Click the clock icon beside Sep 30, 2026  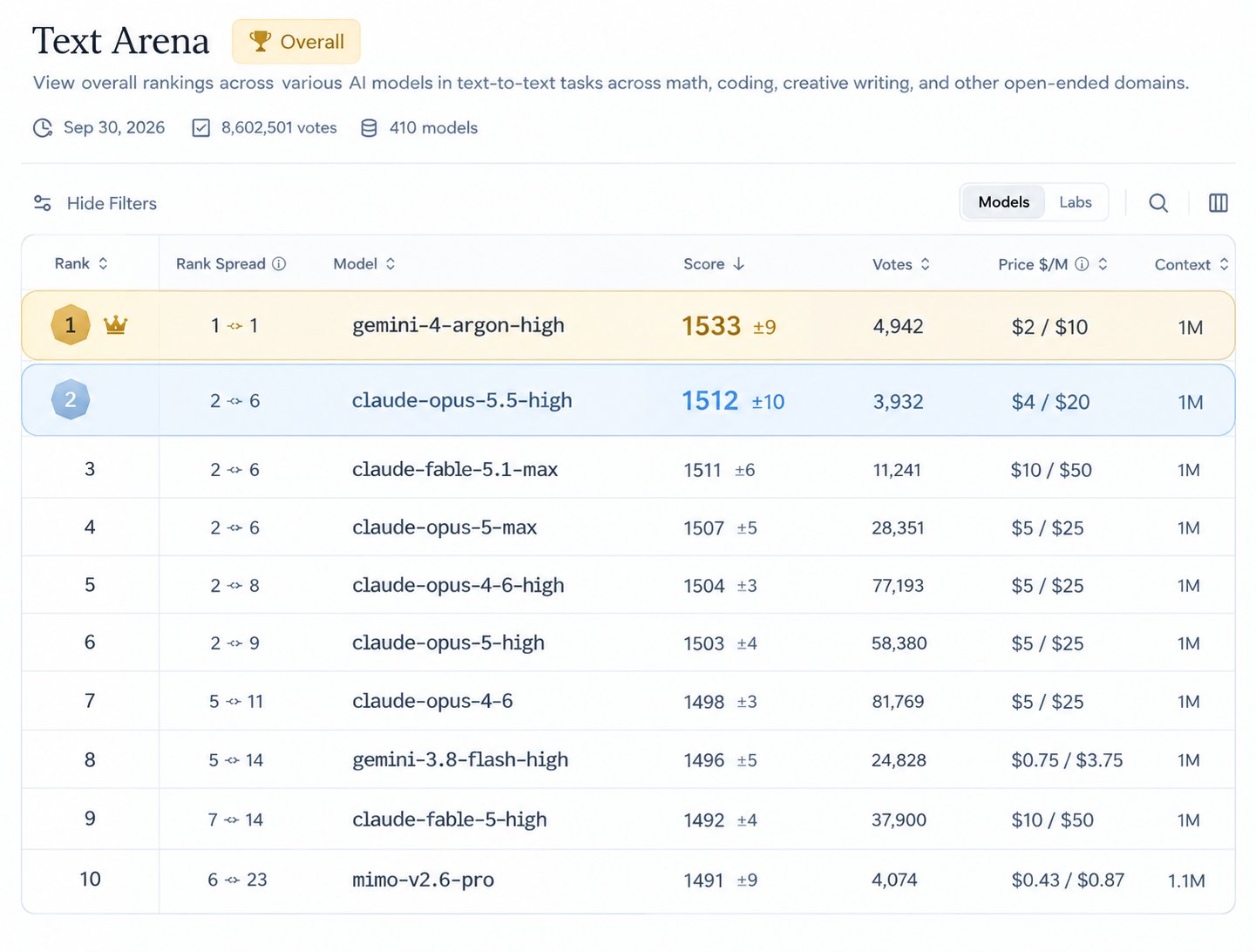tap(43, 128)
